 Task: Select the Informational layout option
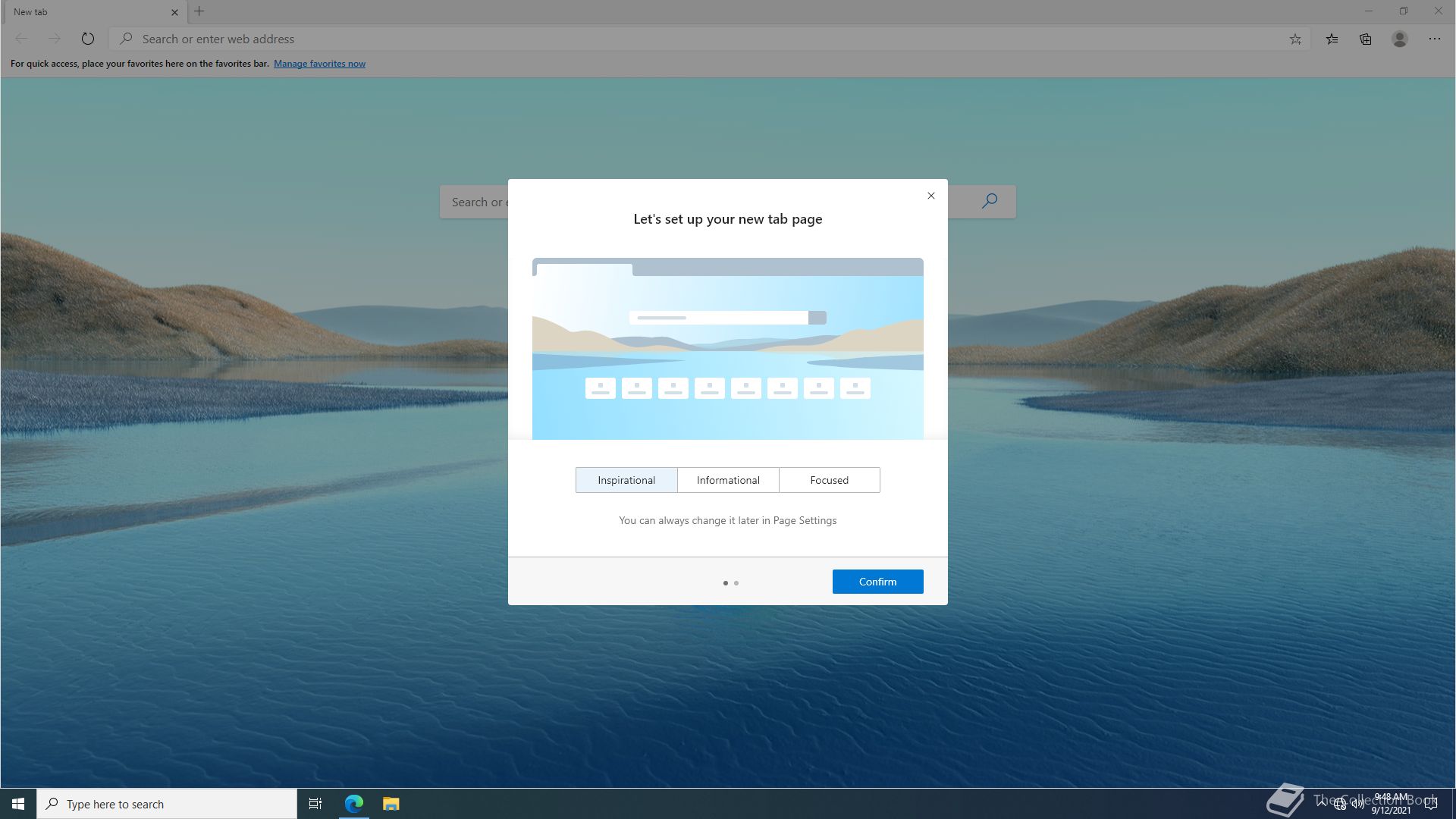tap(728, 480)
